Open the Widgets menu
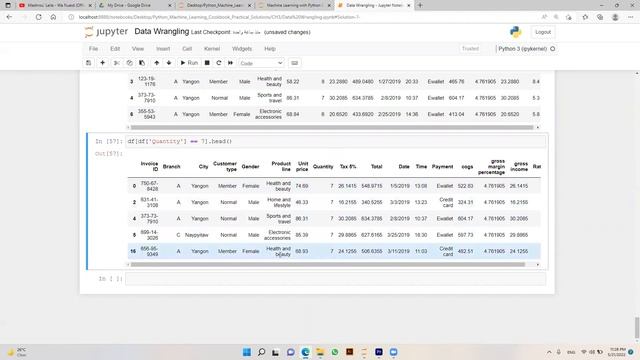Viewport: 640px width, 360px height. (242, 49)
